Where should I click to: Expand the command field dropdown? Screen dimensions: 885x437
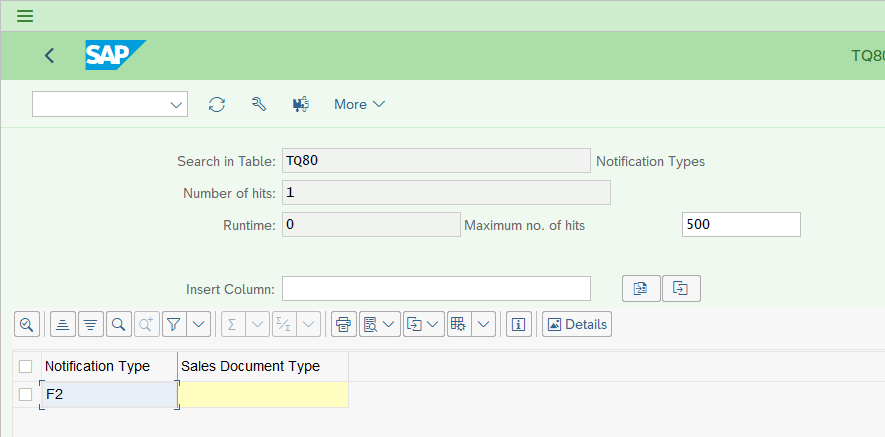[176, 105]
